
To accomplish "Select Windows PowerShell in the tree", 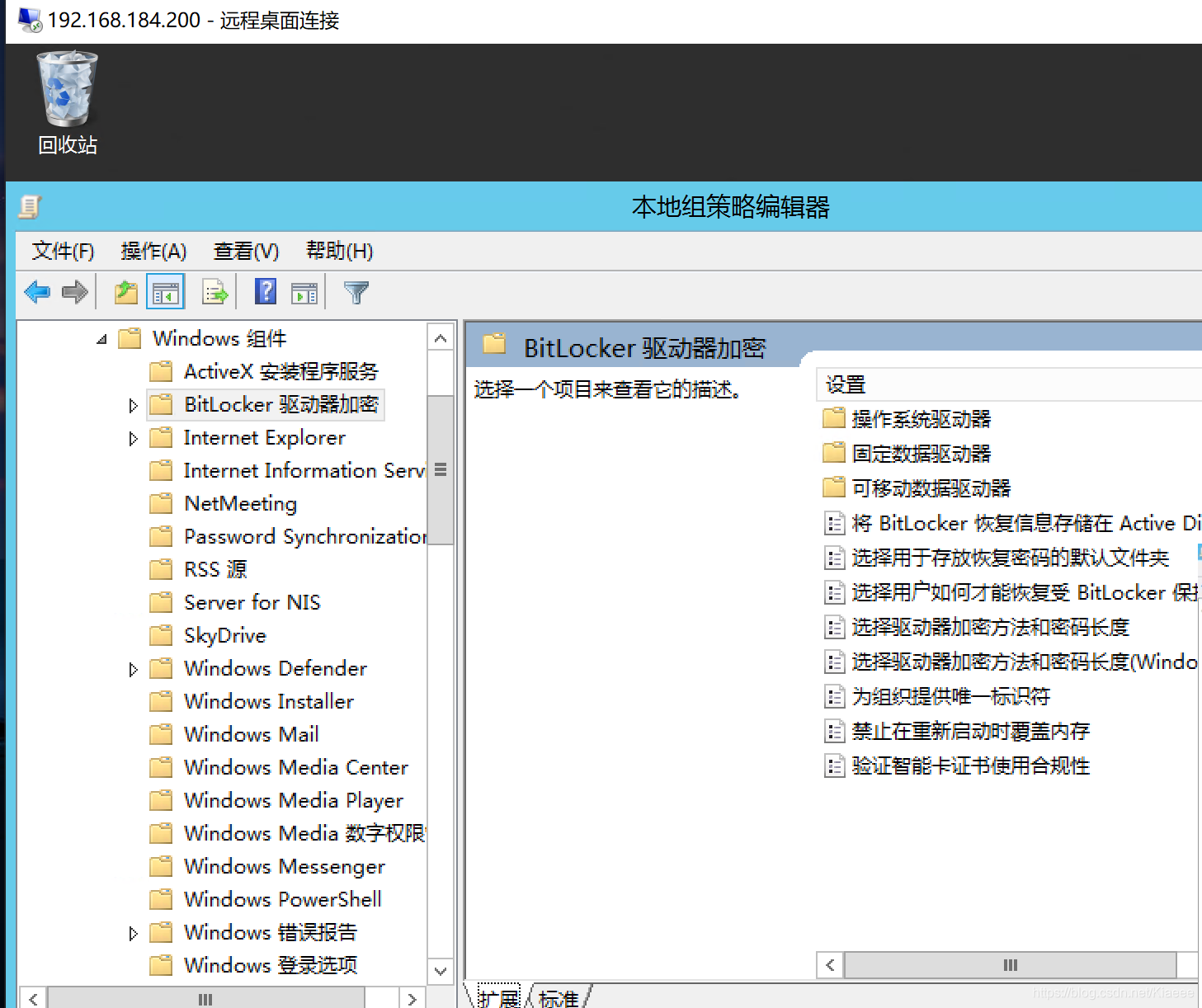I will point(283,899).
